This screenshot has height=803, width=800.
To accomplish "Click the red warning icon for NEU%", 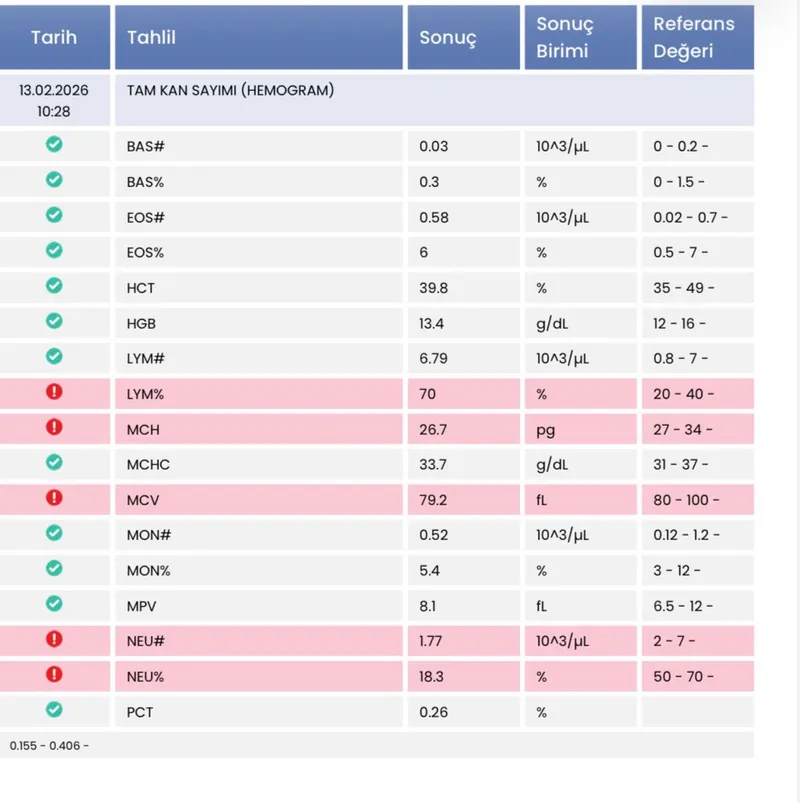I will 54,674.
